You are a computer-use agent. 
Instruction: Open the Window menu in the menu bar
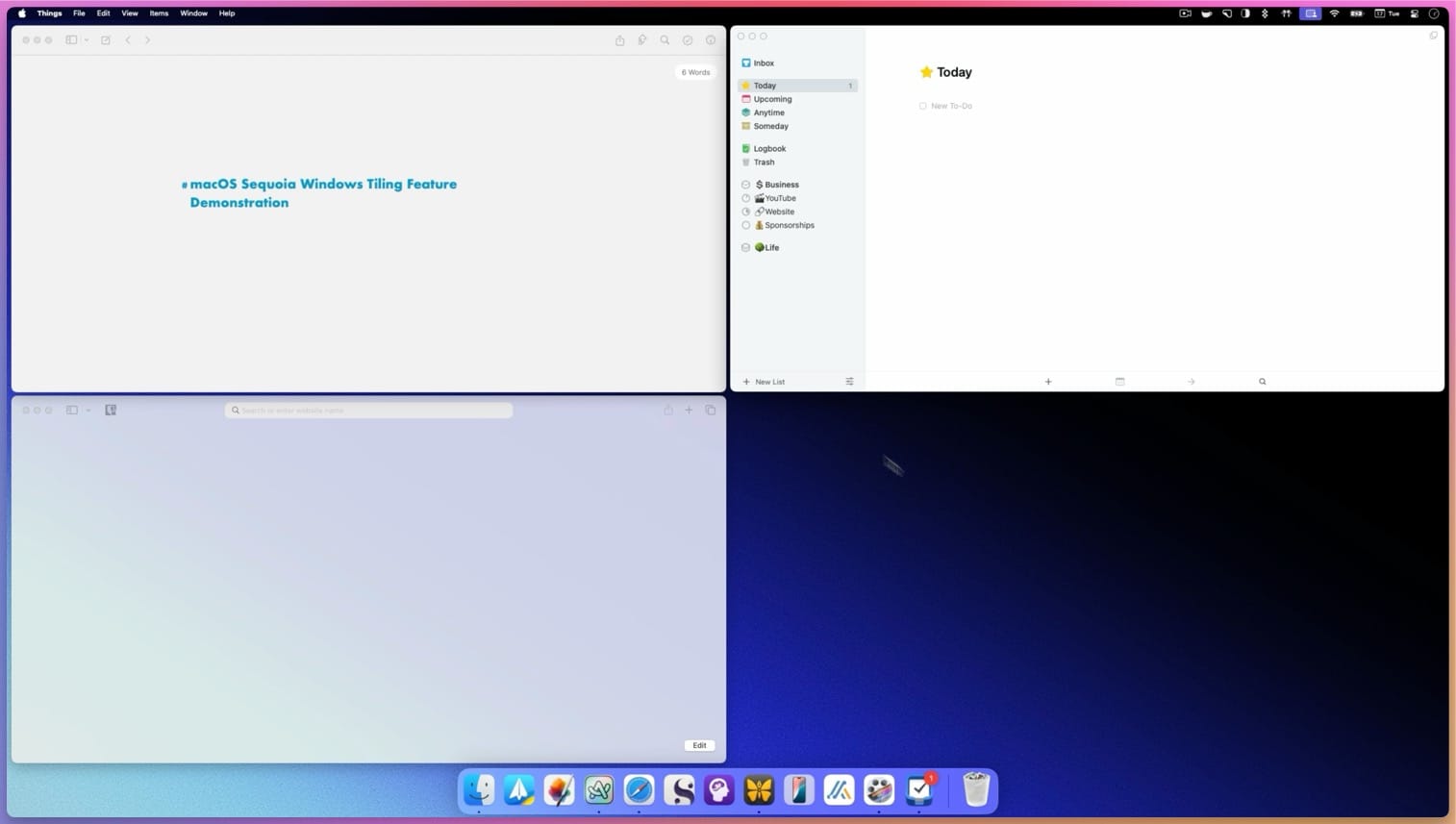coord(193,13)
